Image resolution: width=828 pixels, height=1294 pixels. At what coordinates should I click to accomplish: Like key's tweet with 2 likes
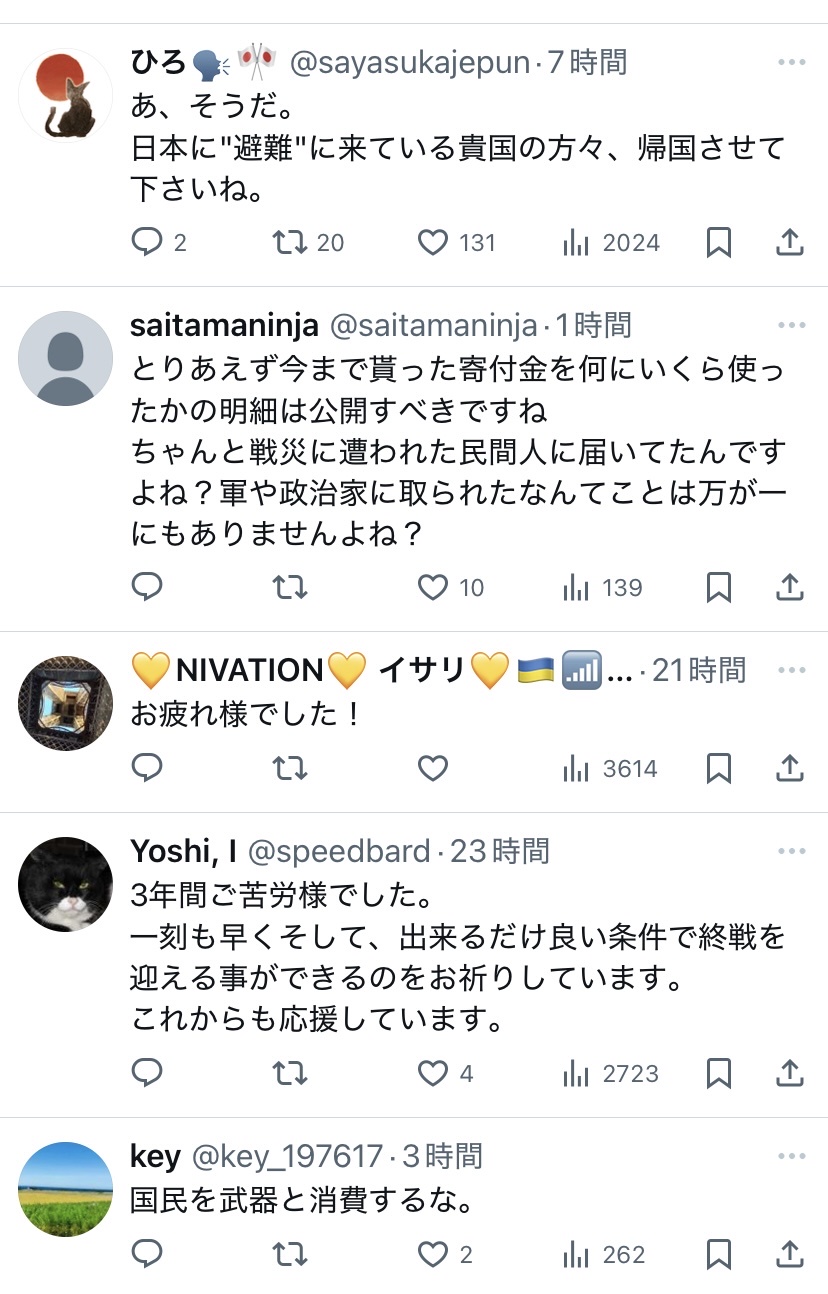(432, 1254)
